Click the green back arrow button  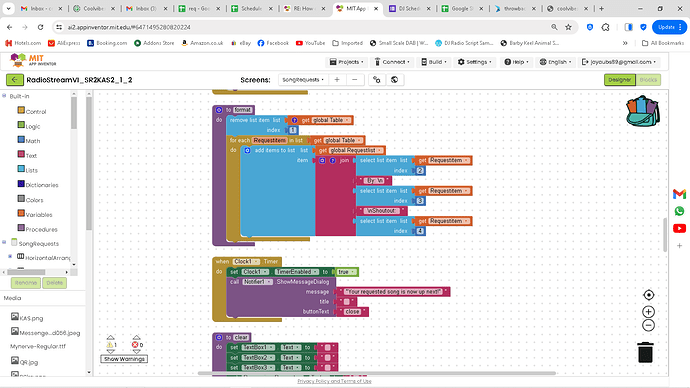point(15,80)
